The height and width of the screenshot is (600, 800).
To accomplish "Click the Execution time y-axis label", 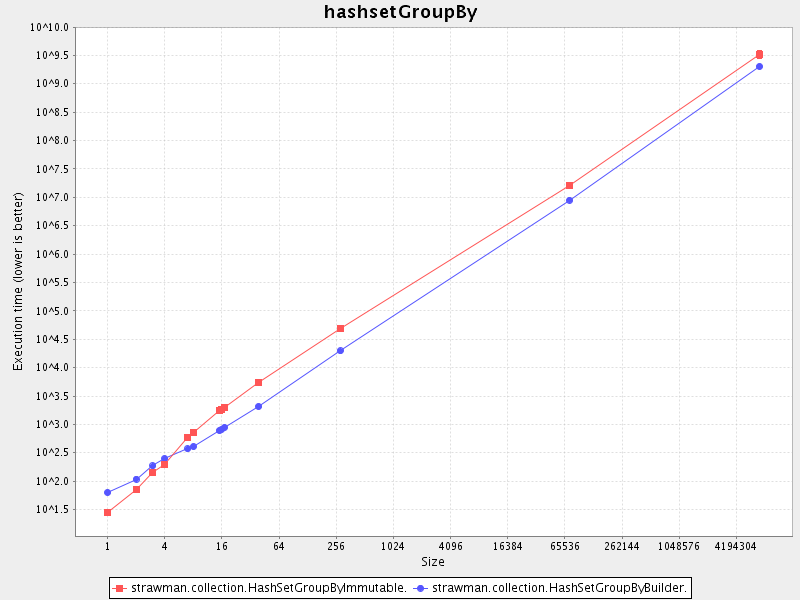I will pos(18,281).
